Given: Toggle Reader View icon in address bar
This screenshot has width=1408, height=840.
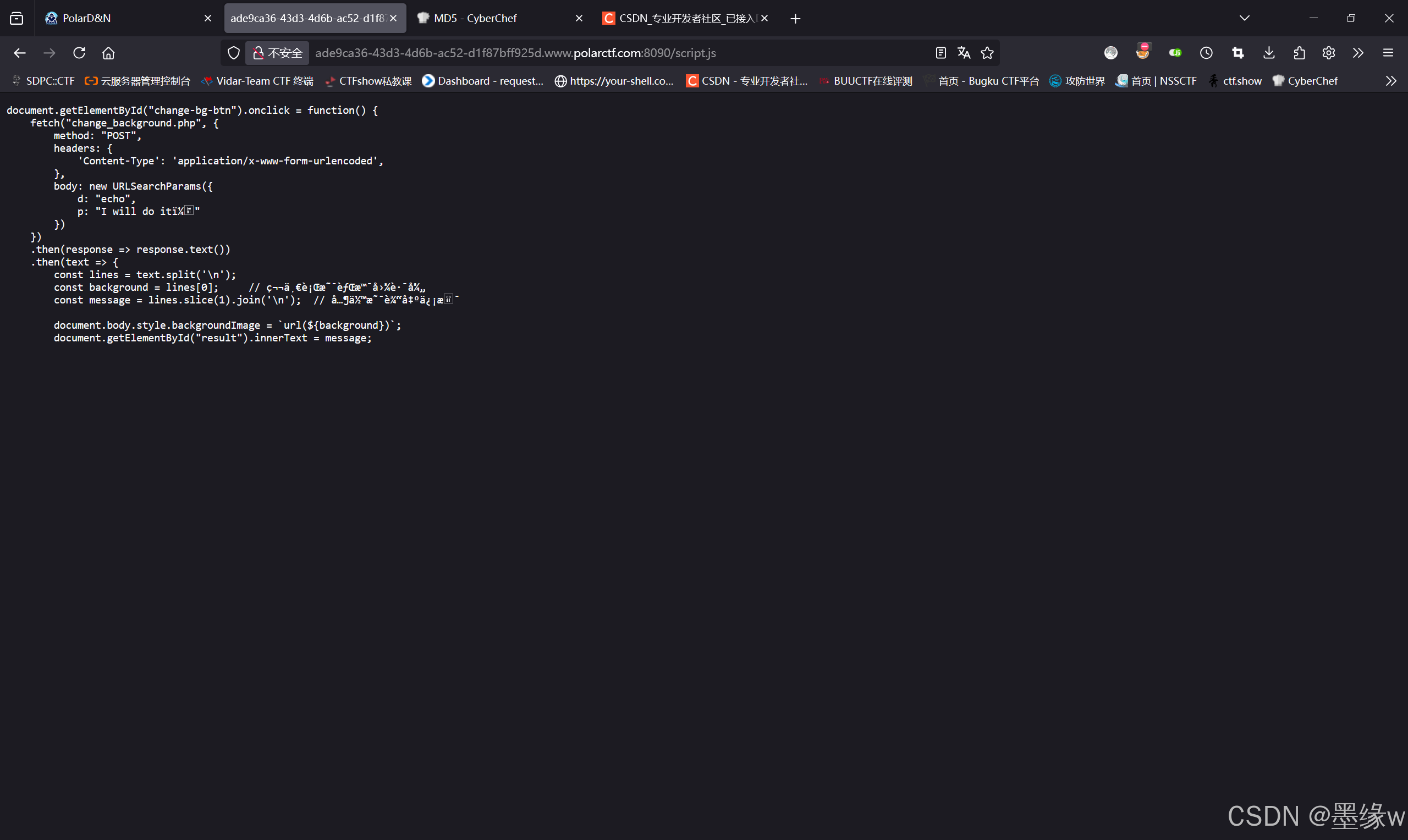Looking at the screenshot, I should (941, 53).
